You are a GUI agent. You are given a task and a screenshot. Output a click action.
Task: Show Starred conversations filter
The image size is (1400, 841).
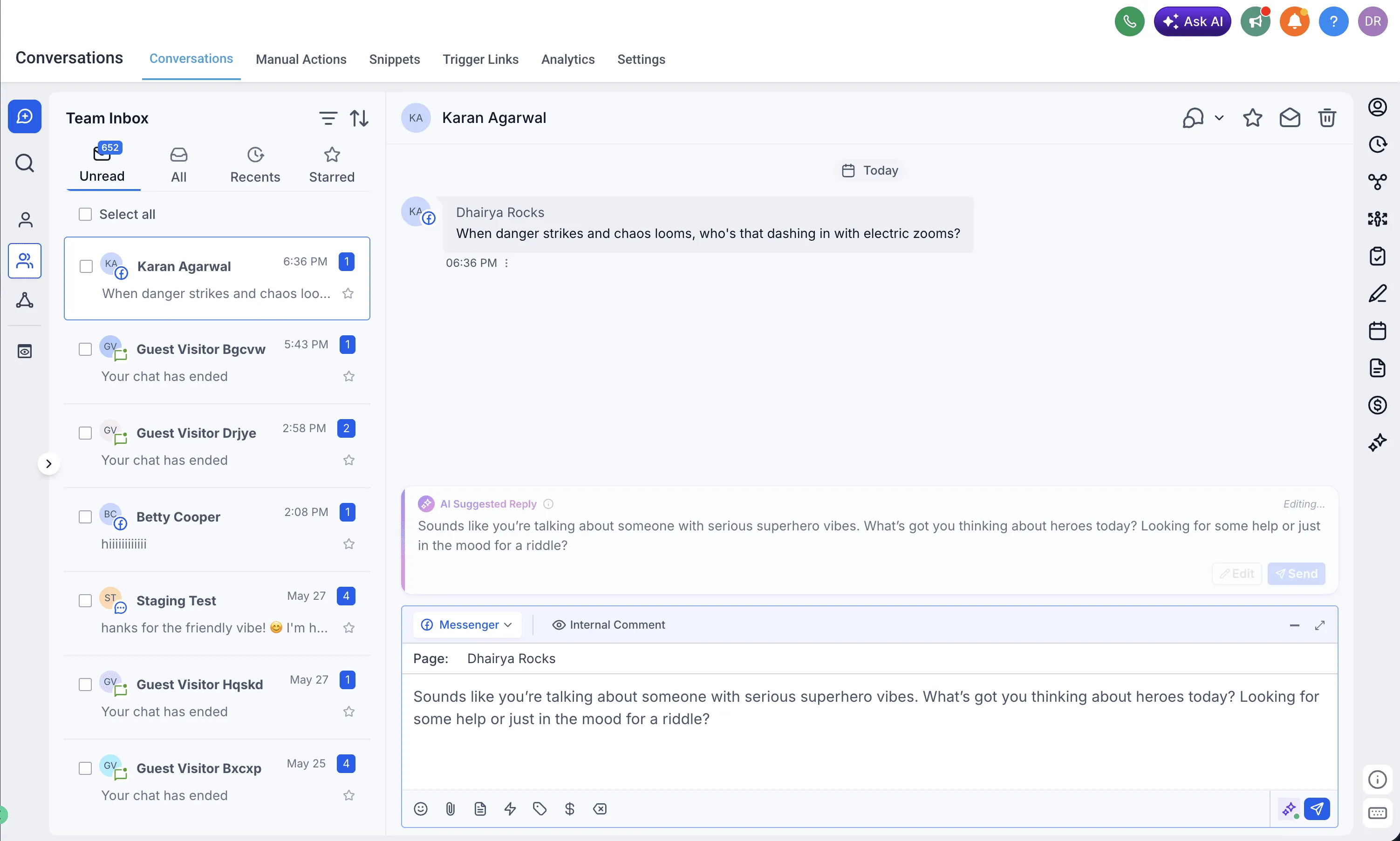coord(332,165)
